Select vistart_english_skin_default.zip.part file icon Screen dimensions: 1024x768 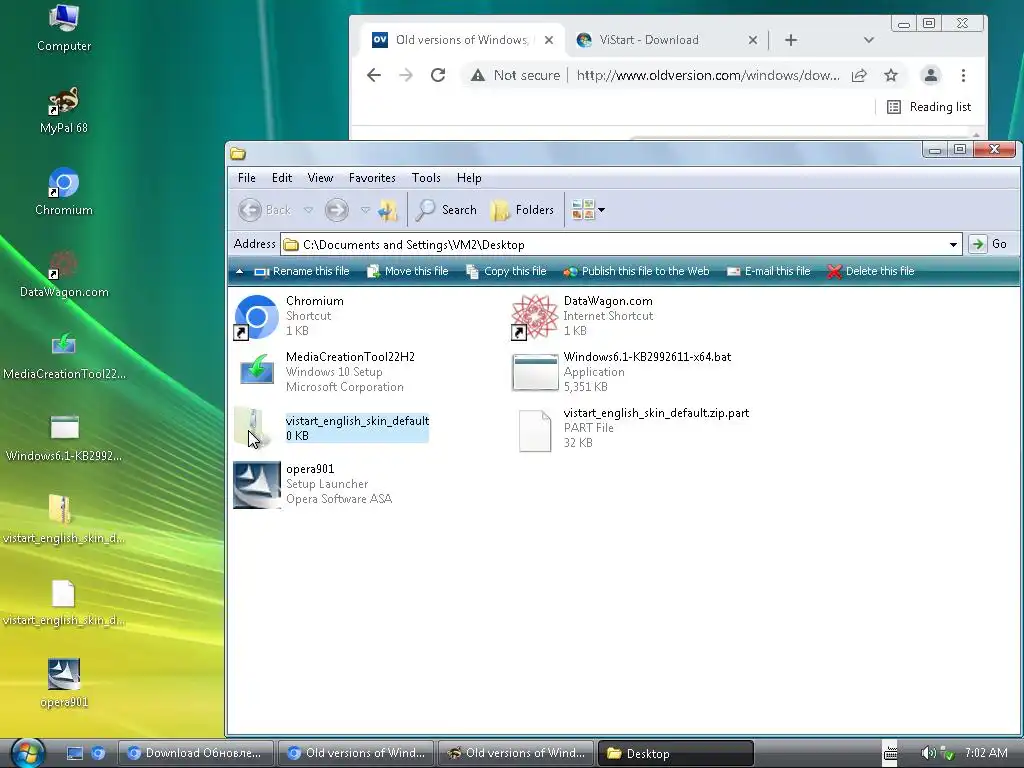tap(535, 430)
